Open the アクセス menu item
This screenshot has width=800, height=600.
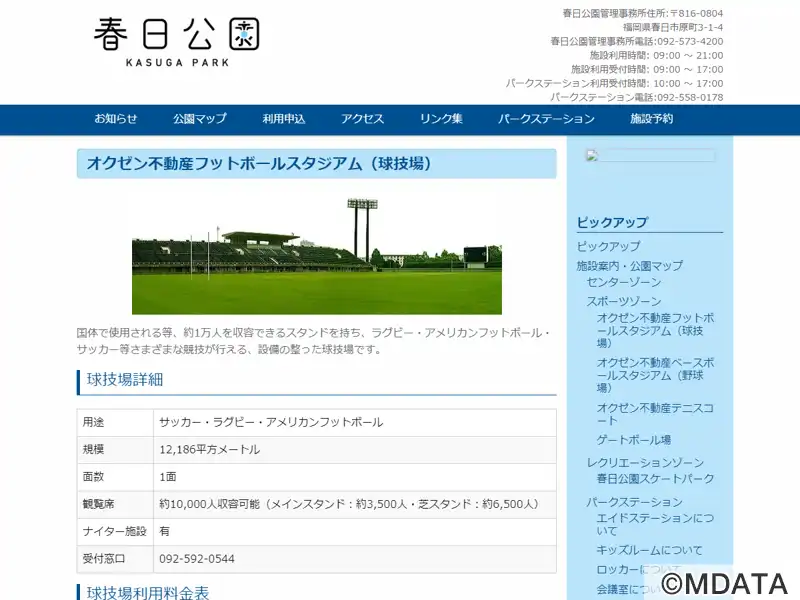point(362,119)
